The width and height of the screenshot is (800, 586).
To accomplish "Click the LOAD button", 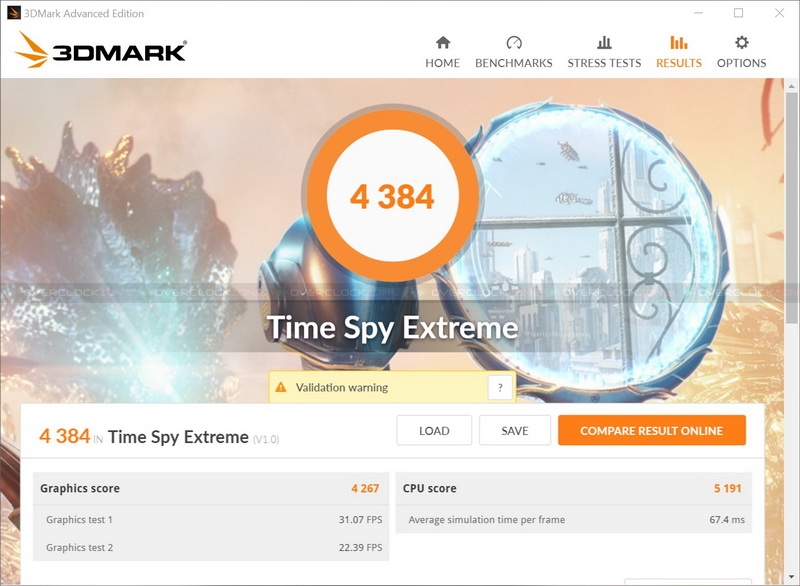I will (434, 430).
